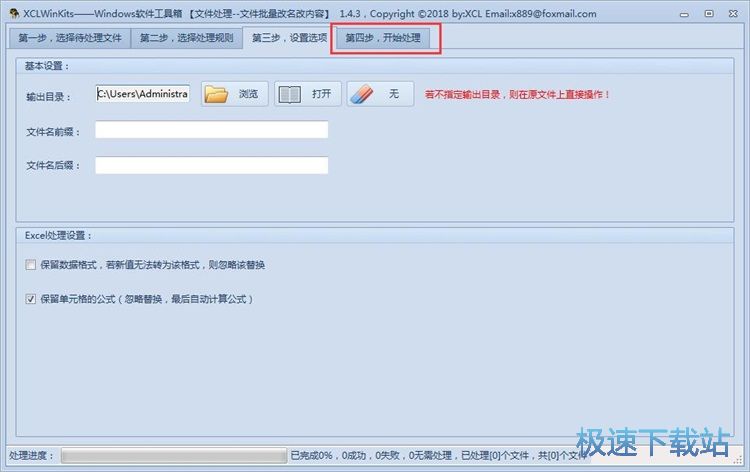
Task: Switch to the 第一步,选择待处理文件 tab
Action: coord(70,37)
